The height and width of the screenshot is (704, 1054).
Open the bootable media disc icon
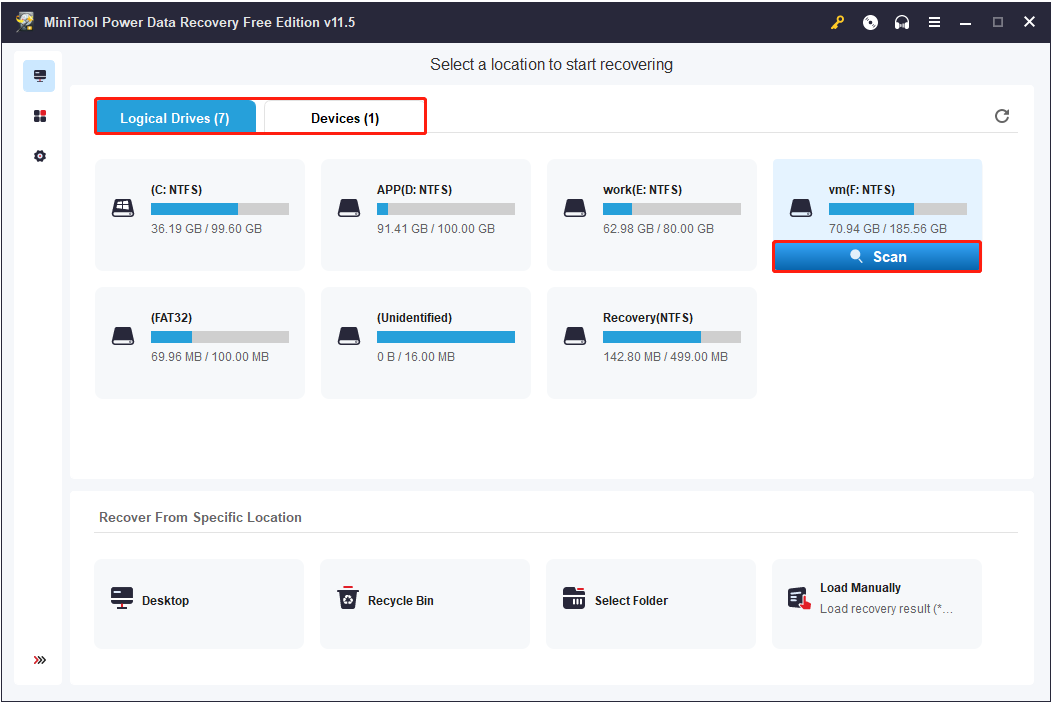pos(870,22)
